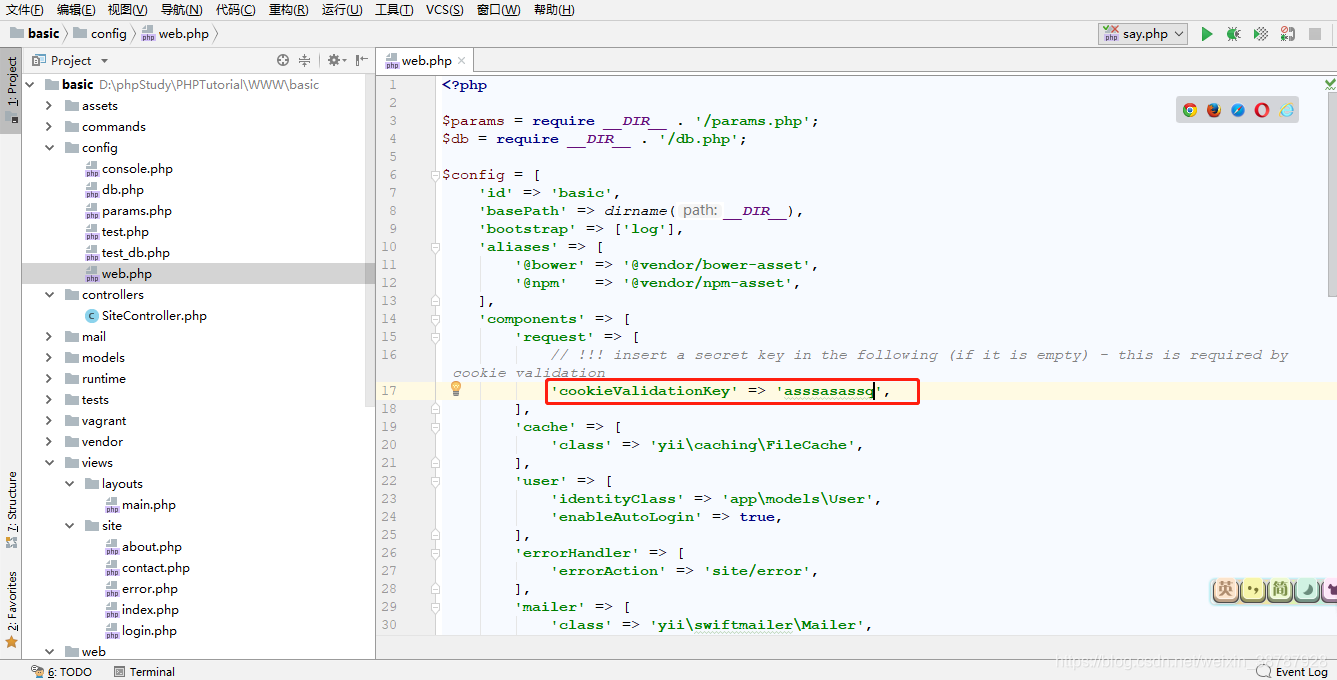Image resolution: width=1337 pixels, height=680 pixels.
Task: Collapse the layouts folder
Action: point(69,484)
